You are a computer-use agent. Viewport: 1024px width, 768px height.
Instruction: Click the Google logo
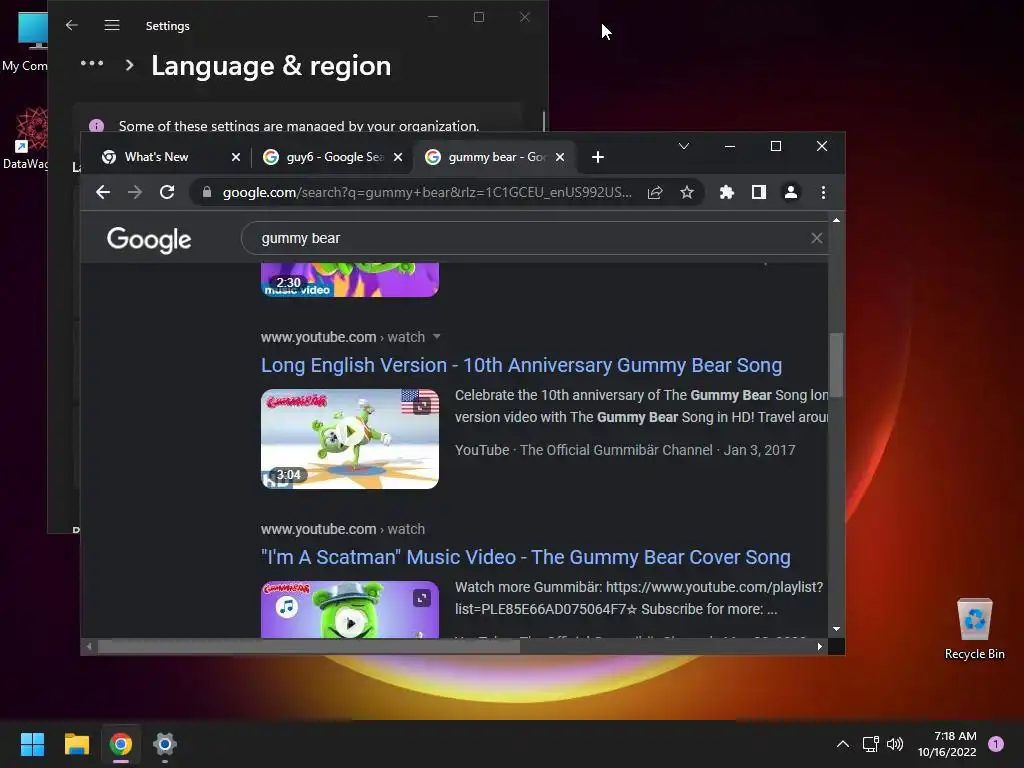[149, 240]
